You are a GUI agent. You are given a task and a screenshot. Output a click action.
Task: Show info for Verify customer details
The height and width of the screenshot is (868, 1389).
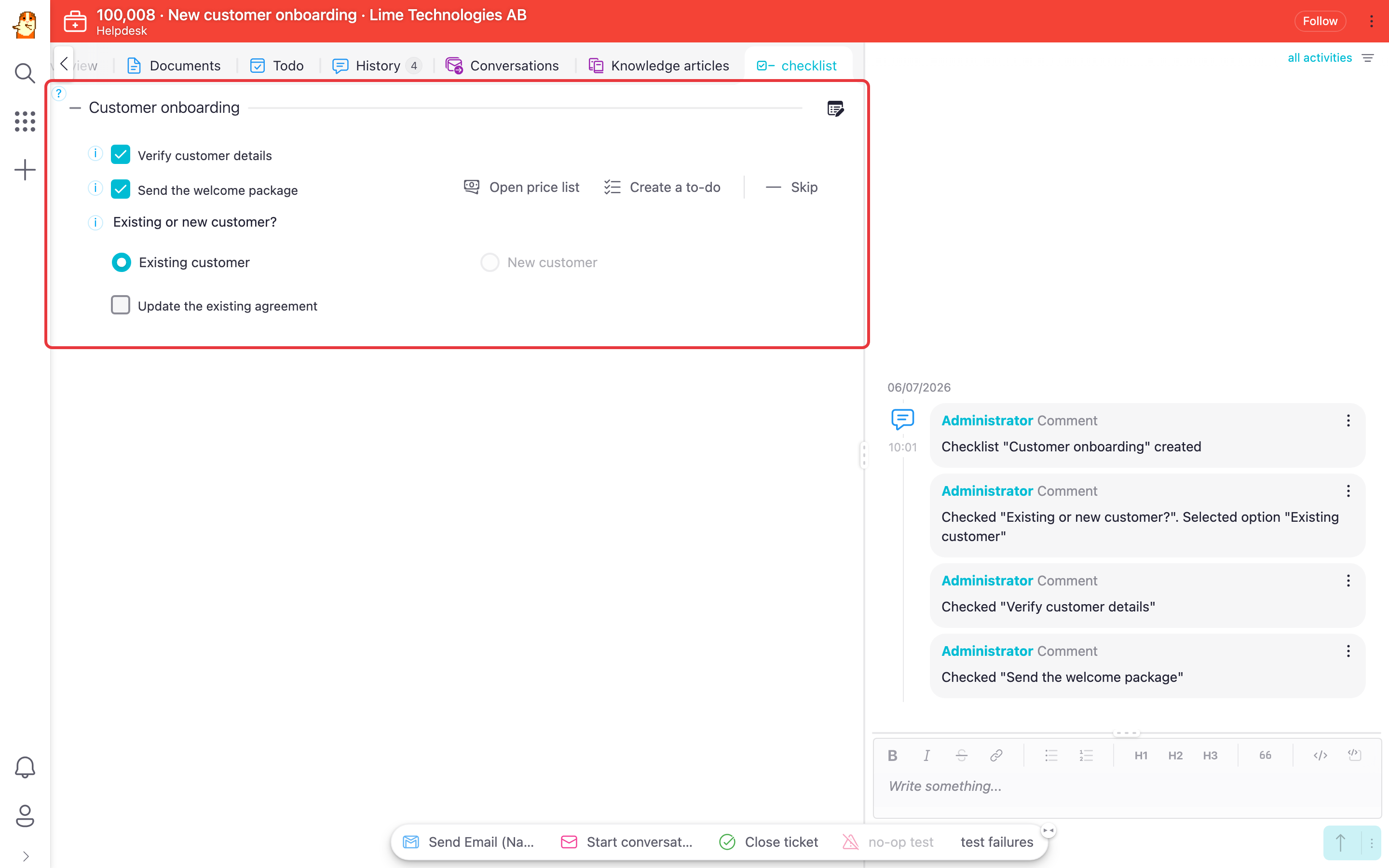pyautogui.click(x=95, y=154)
